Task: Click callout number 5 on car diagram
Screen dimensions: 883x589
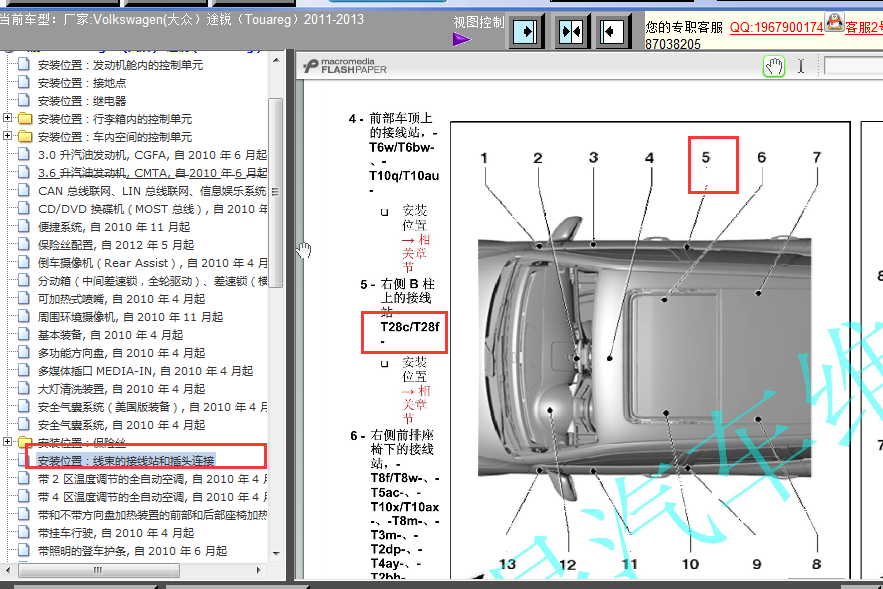Action: [706, 158]
